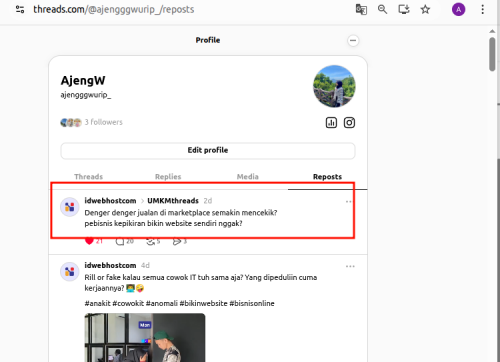The image size is (500, 362).
Task: Switch to the Media tab
Action: [x=248, y=177]
